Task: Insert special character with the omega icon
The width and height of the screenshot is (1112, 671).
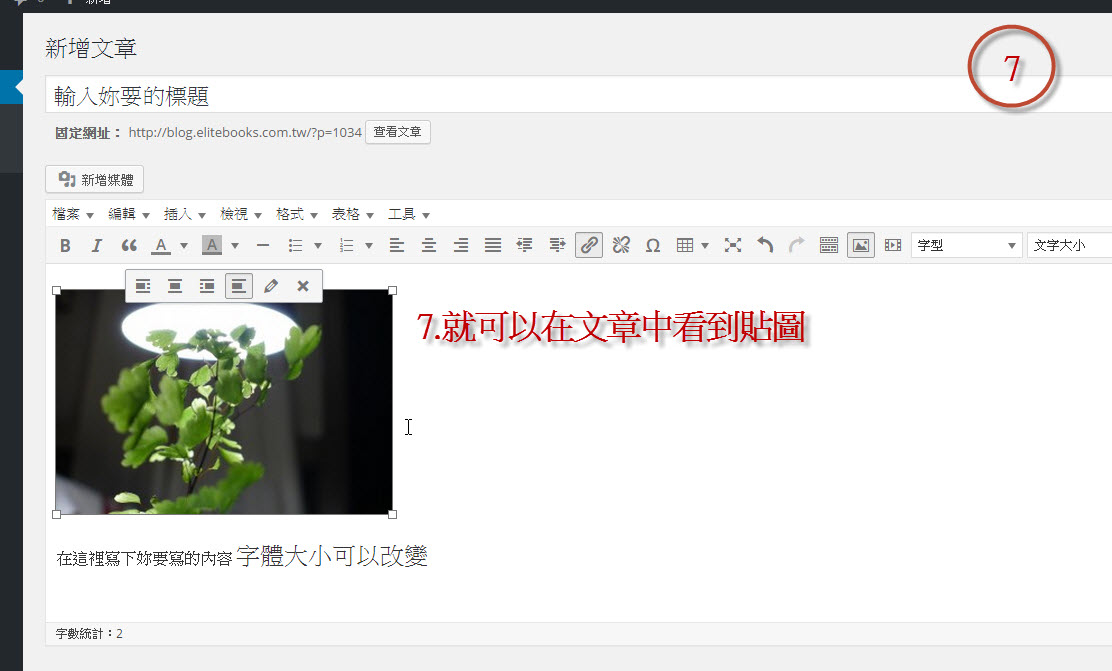Action: point(653,245)
